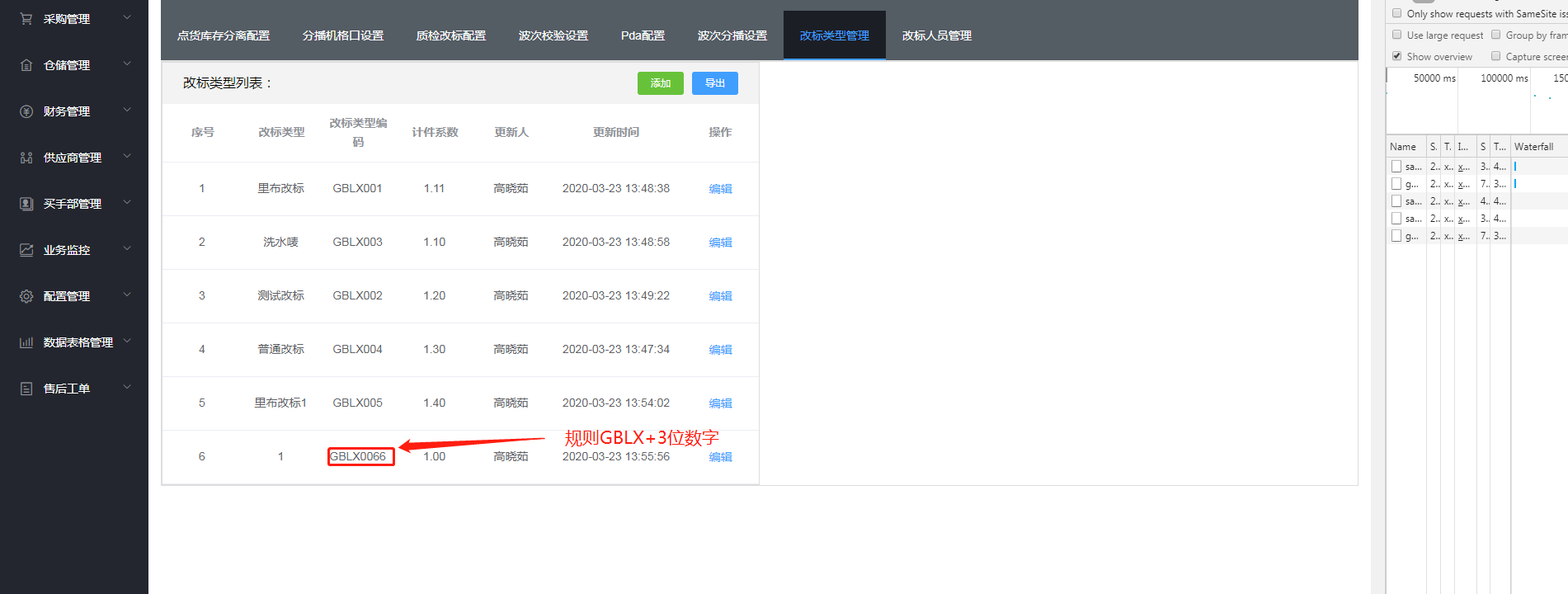
Task: Click the bar chart icon beside 数据表格管理
Action: pos(26,342)
